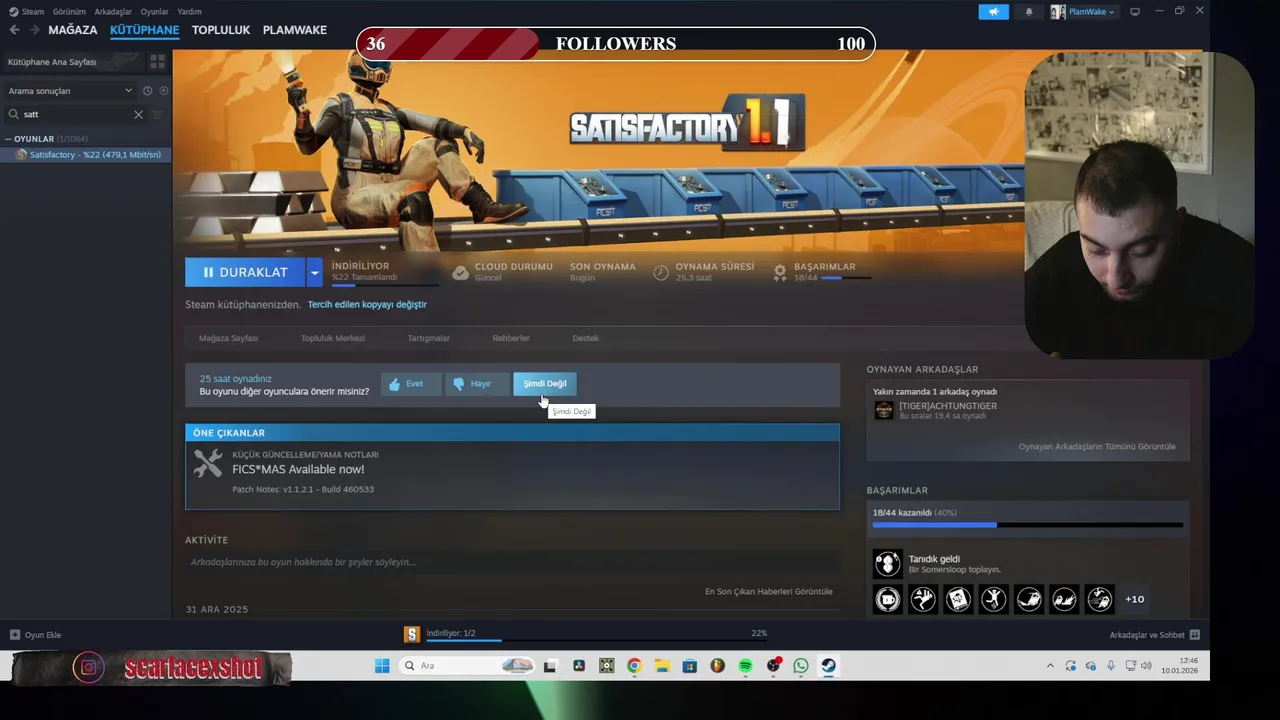The image size is (1280, 720).
Task: Switch library to grid view icon
Action: pos(157,62)
